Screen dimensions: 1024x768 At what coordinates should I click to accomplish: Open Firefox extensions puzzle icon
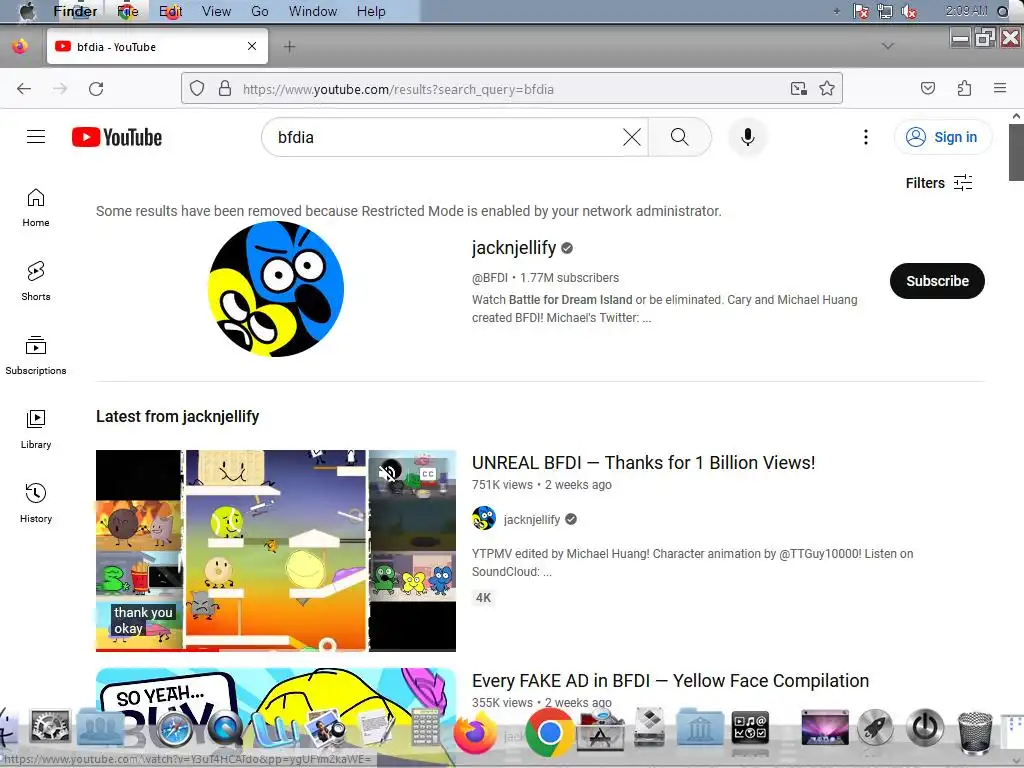tap(964, 88)
